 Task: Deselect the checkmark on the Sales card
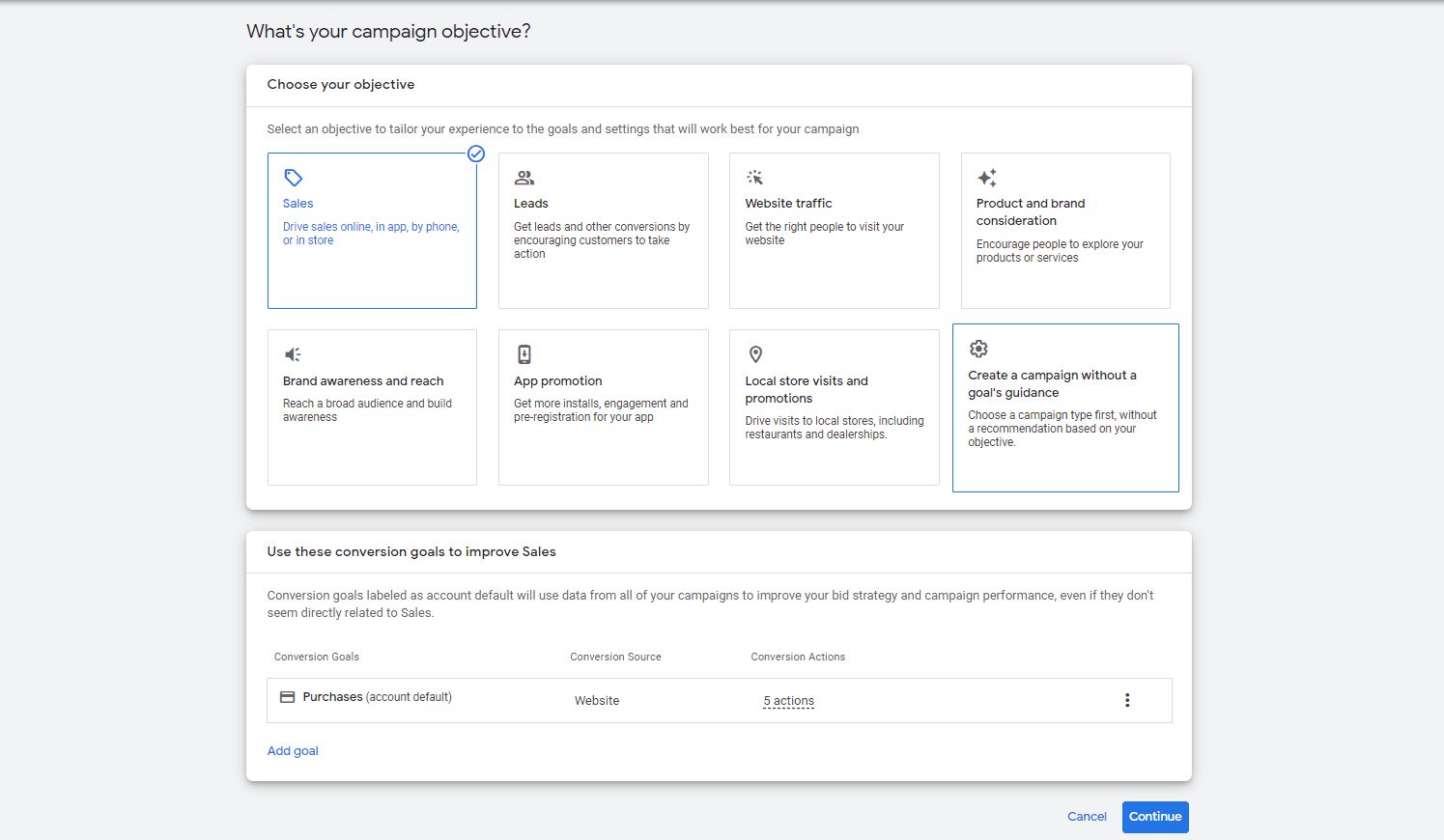point(475,153)
